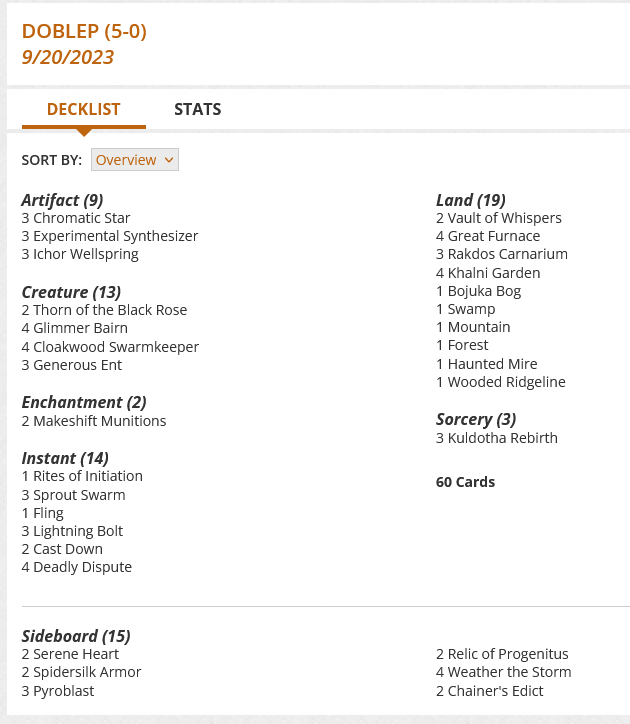The width and height of the screenshot is (630, 724).
Task: Open the Pyroblast sideboard card
Action: 66,690
